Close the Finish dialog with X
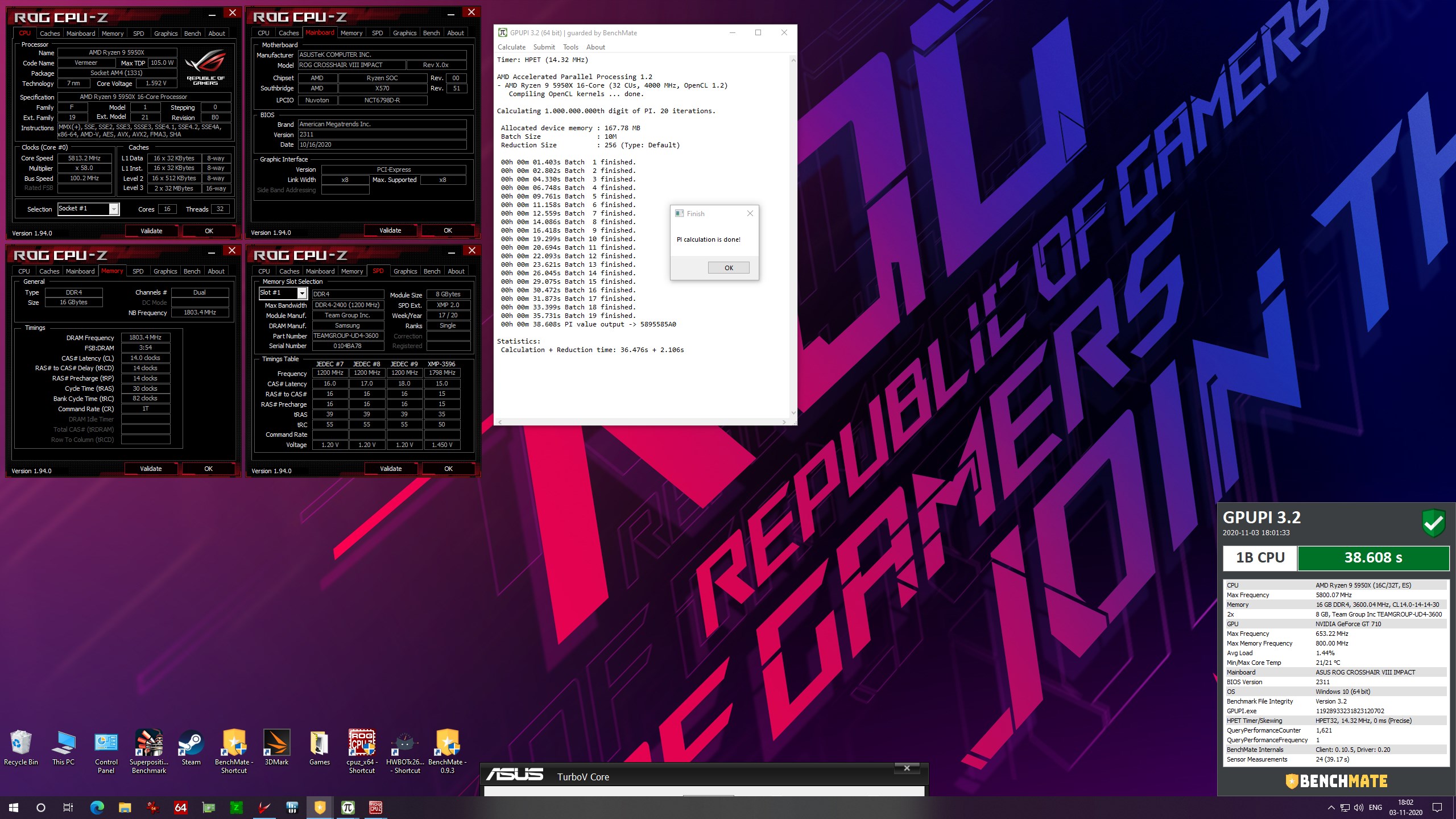The width and height of the screenshot is (1456, 819). pyautogui.click(x=750, y=213)
